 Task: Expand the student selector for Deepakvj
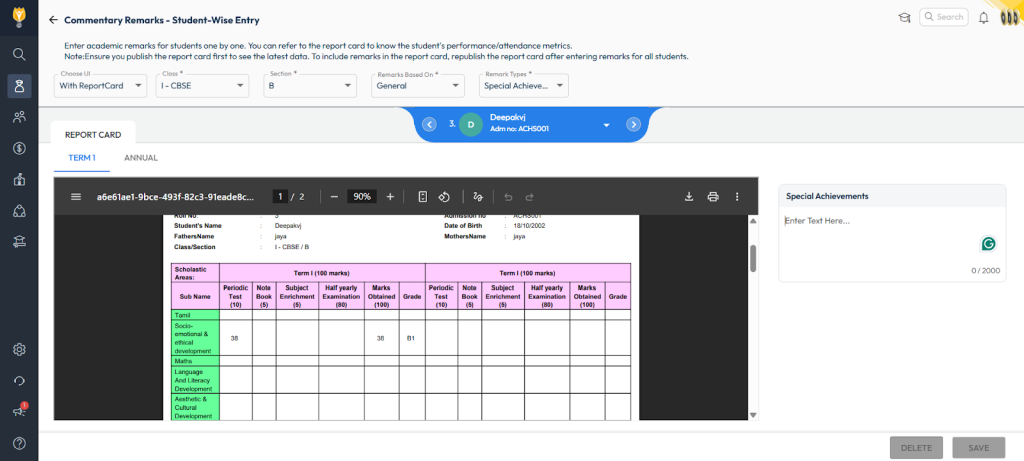[x=606, y=125]
